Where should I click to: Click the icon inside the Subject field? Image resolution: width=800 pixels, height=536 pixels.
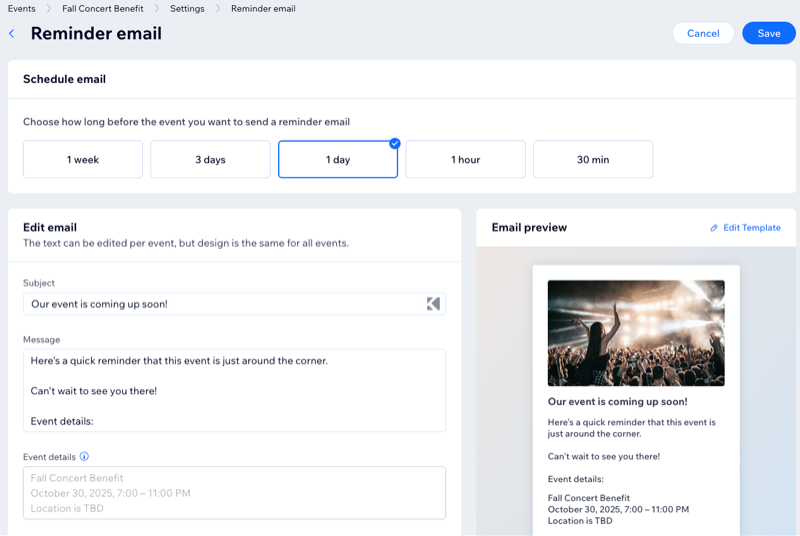tap(433, 304)
